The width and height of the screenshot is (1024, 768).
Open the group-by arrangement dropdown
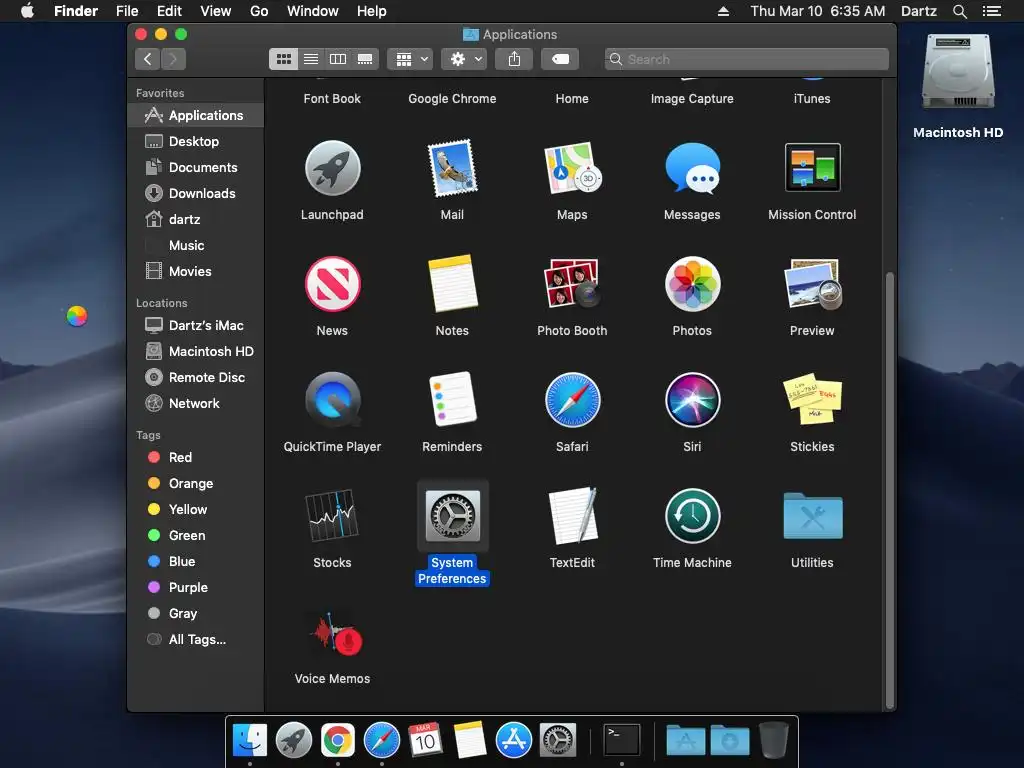pos(410,59)
